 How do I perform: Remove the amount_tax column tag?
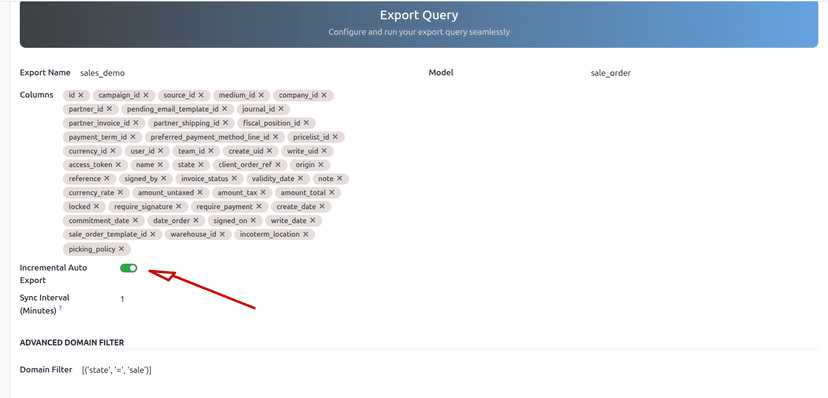point(263,192)
